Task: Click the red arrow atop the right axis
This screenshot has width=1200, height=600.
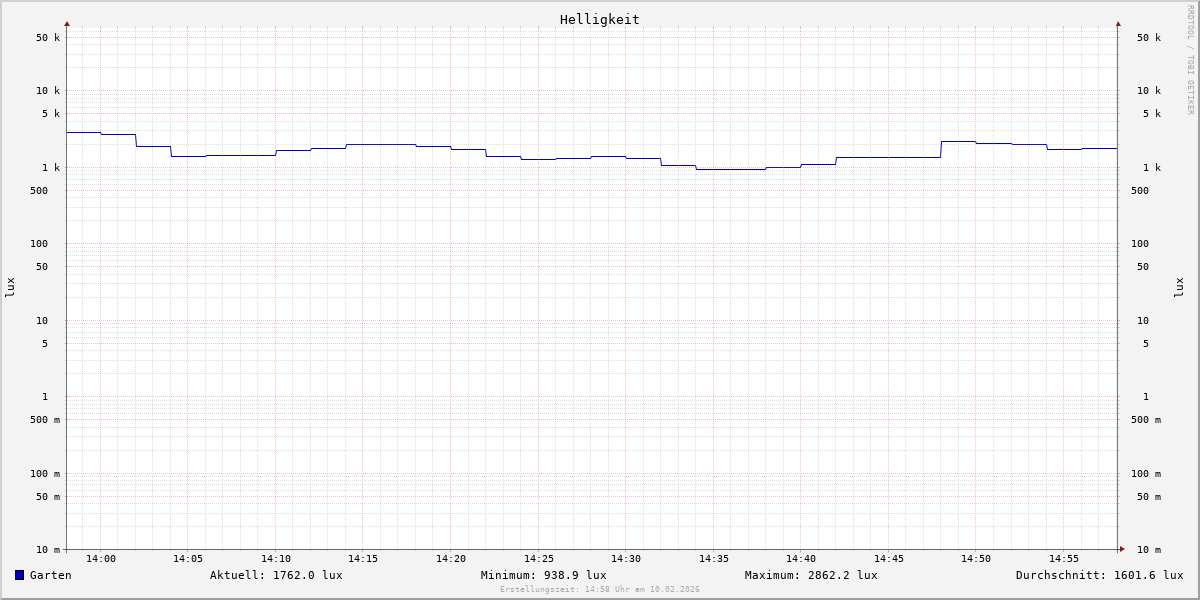Action: click(1118, 23)
